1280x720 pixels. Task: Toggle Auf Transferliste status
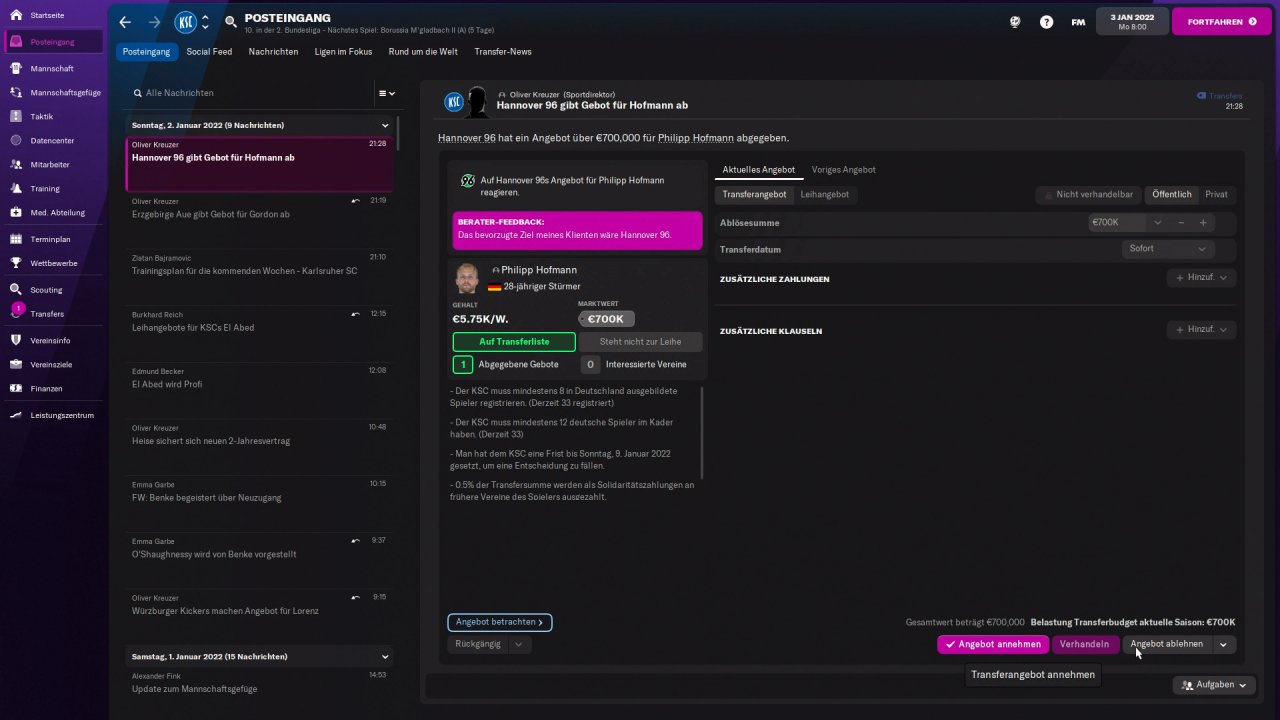click(x=514, y=342)
